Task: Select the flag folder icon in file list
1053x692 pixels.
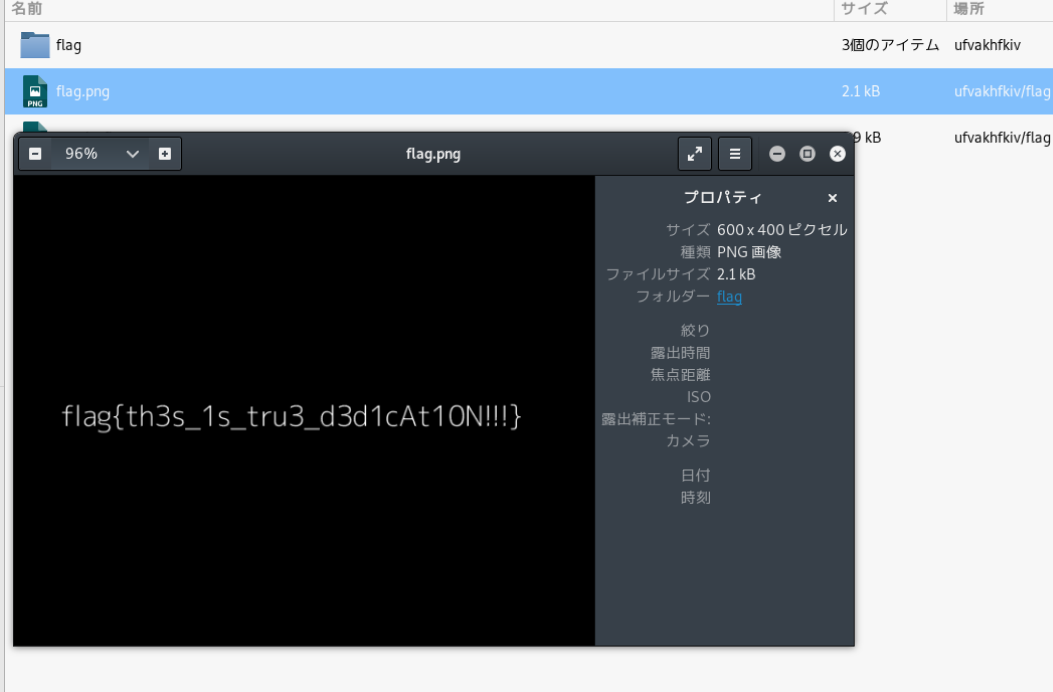Action: coord(35,45)
